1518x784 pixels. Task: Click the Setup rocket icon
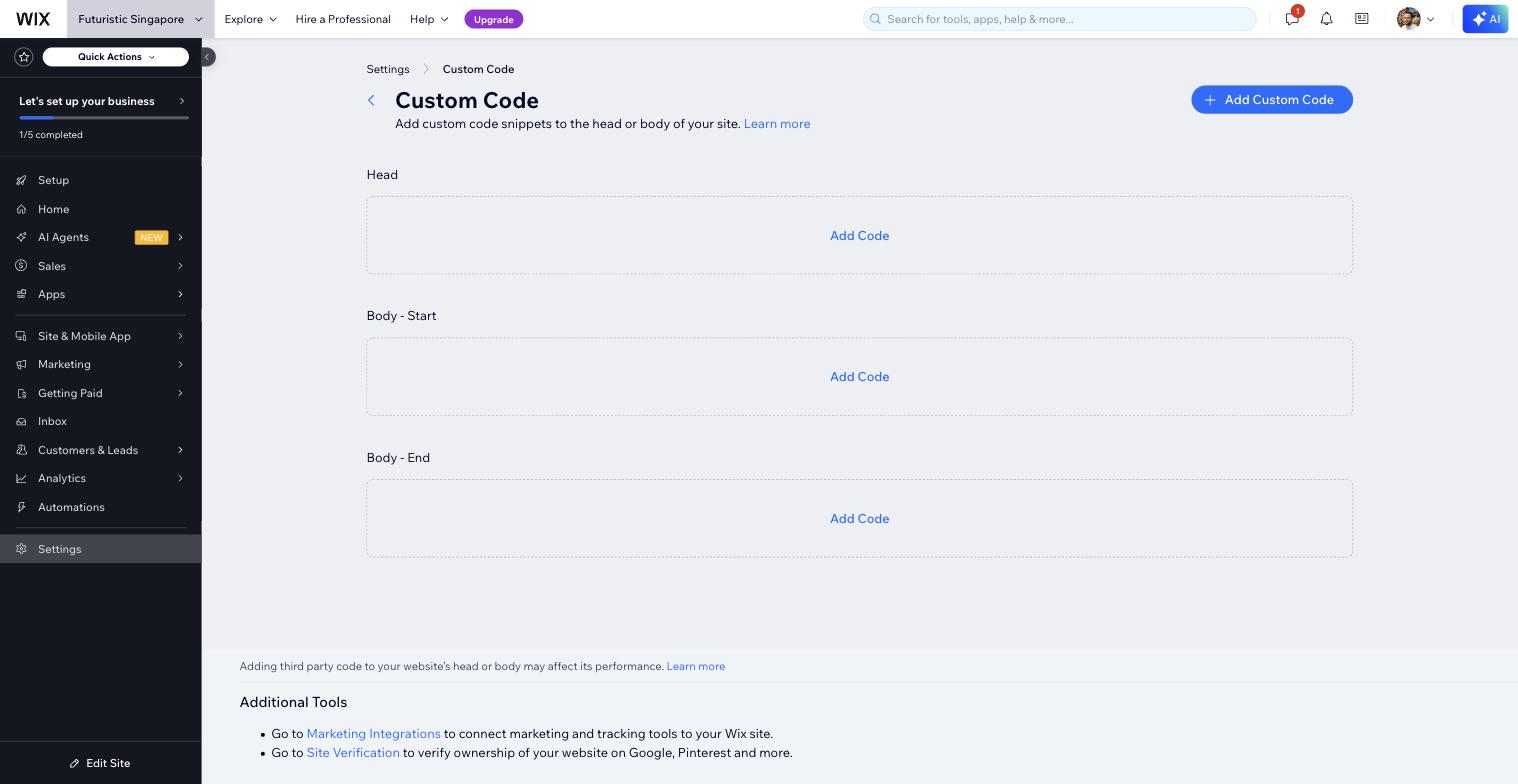click(x=21, y=180)
